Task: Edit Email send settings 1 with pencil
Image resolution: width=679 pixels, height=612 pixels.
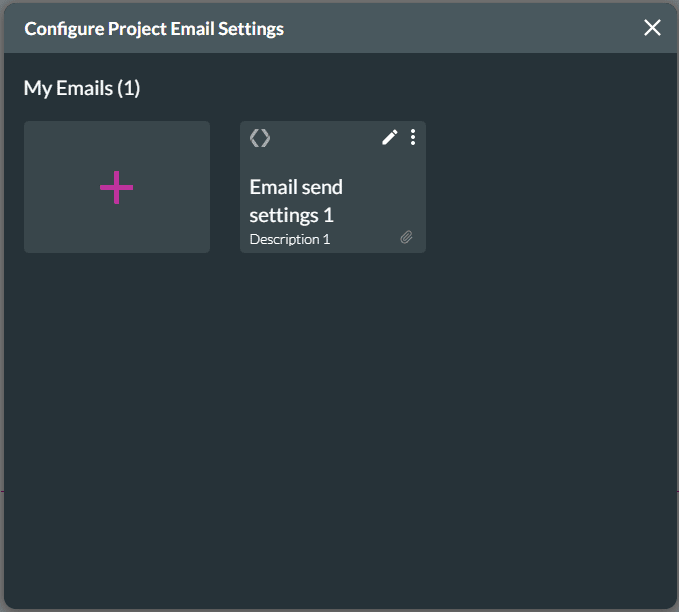Action: pyautogui.click(x=390, y=138)
